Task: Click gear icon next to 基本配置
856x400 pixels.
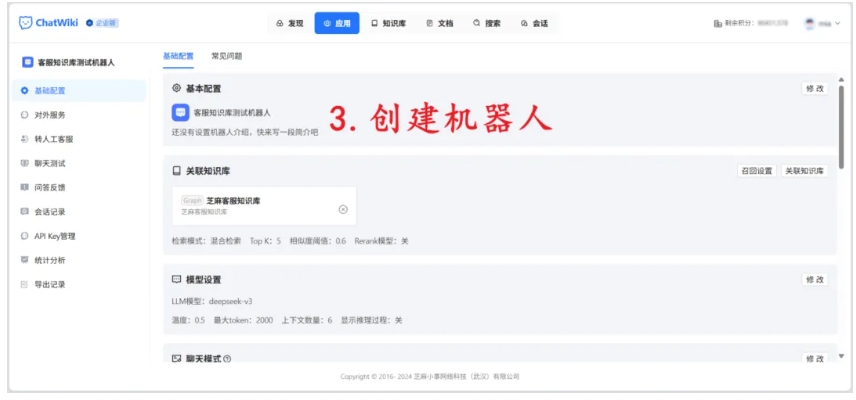Action: [x=176, y=88]
